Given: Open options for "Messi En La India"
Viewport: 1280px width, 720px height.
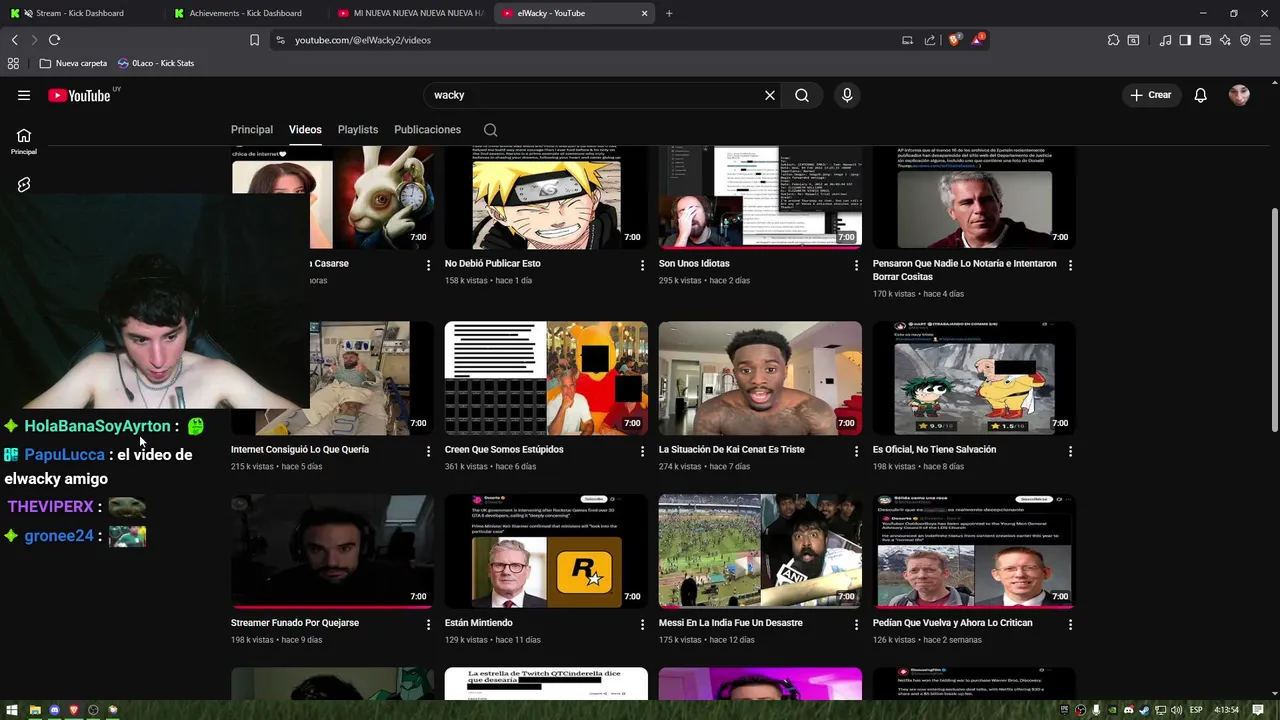Looking at the screenshot, I should pyautogui.click(x=856, y=624).
